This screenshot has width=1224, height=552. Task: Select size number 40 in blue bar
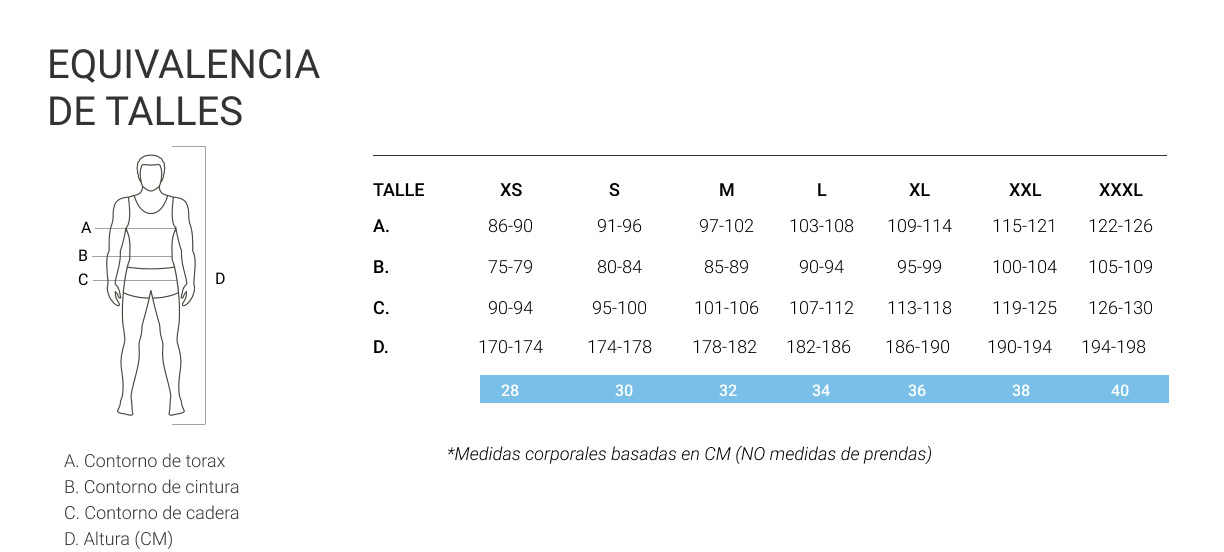point(1120,390)
